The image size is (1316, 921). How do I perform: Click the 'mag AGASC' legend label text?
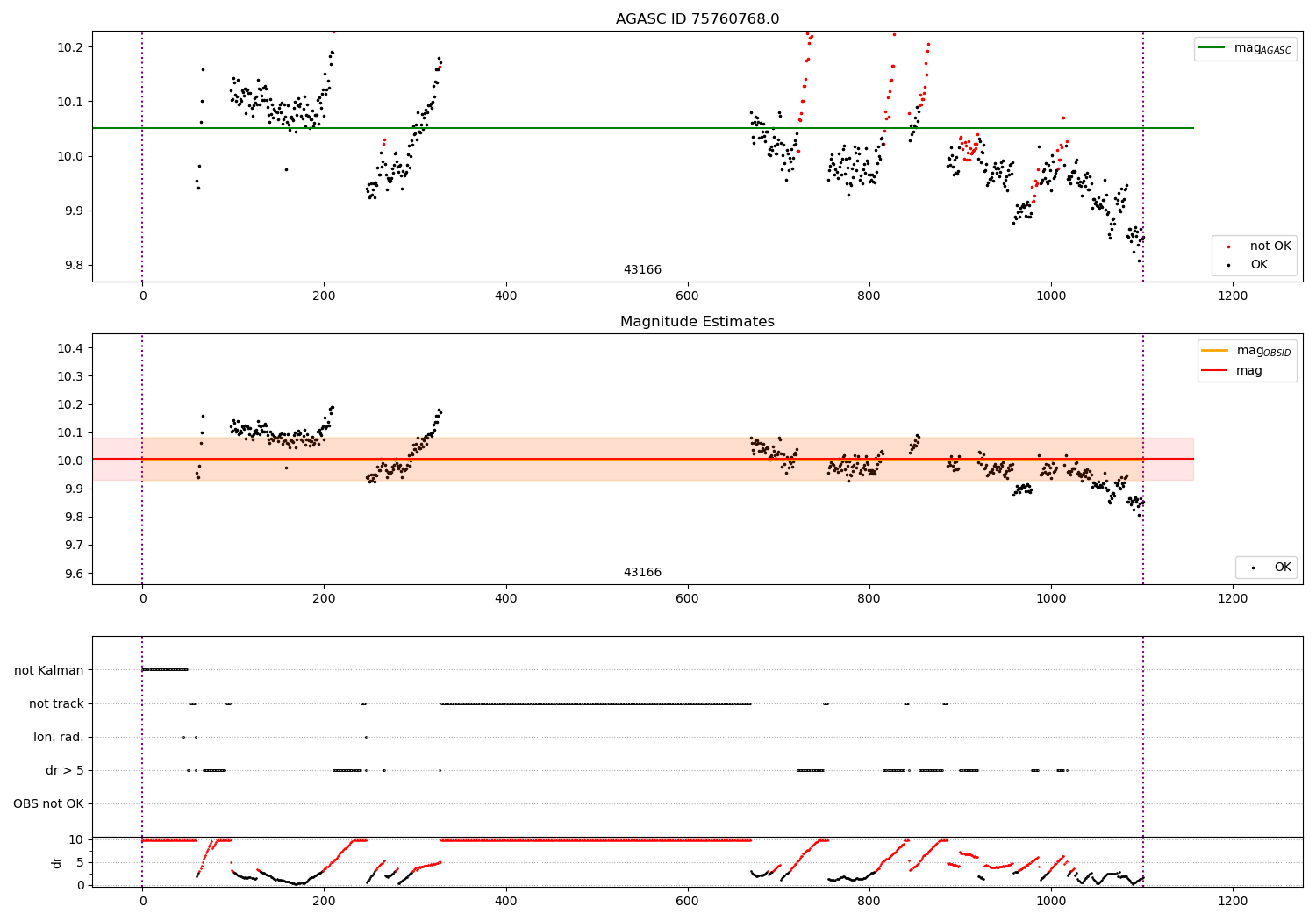click(1262, 48)
